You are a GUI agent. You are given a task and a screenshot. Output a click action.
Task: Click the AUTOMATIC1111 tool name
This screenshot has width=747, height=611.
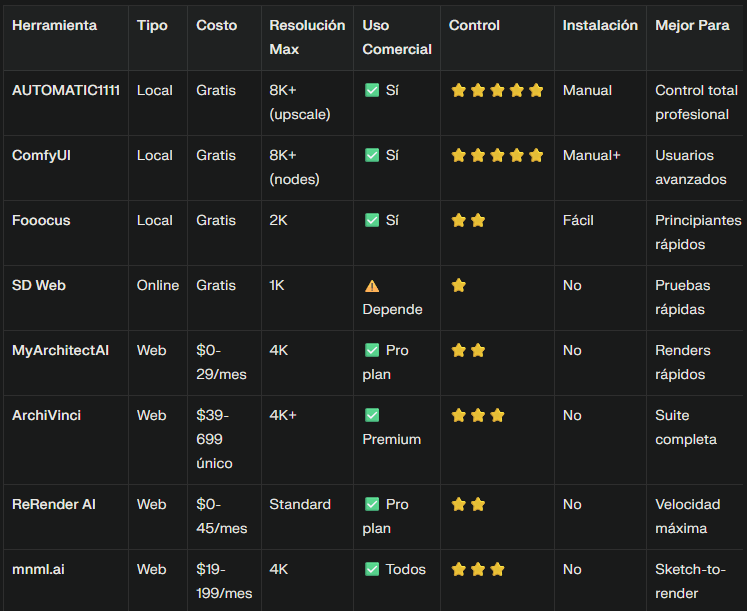tap(66, 90)
